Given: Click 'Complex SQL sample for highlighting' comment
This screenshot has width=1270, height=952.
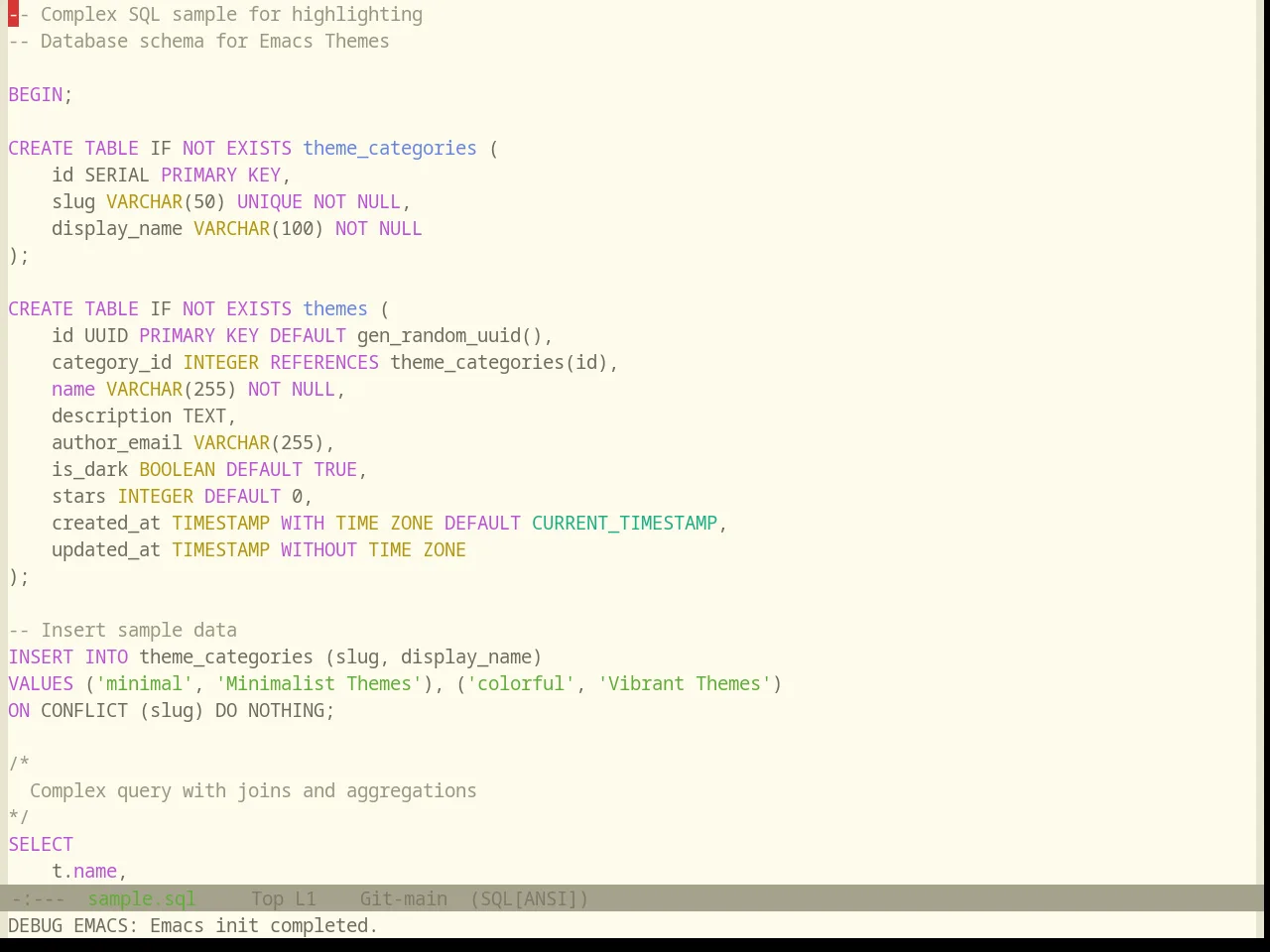Looking at the screenshot, I should [x=215, y=14].
